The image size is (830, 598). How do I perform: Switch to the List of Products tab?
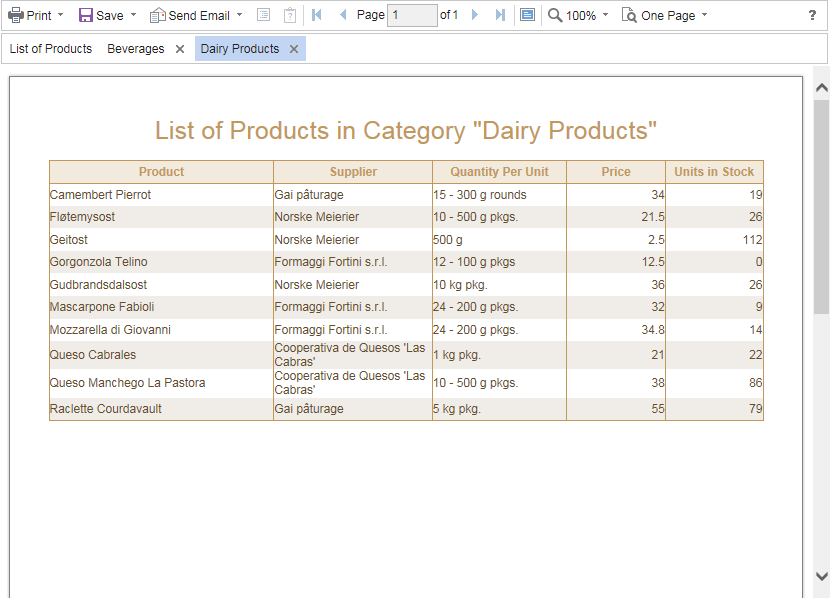pos(51,49)
